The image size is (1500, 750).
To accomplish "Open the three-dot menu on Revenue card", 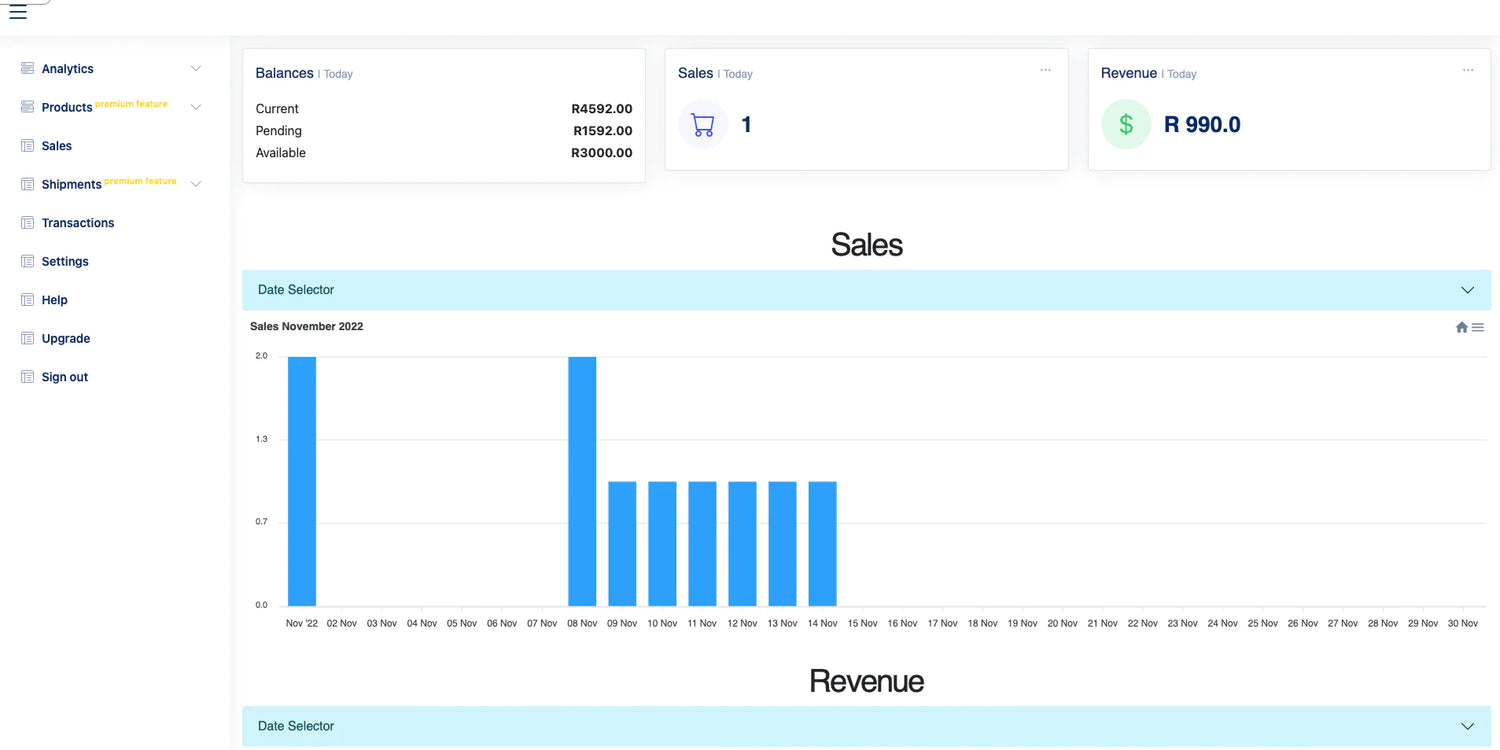I will 1468,70.
